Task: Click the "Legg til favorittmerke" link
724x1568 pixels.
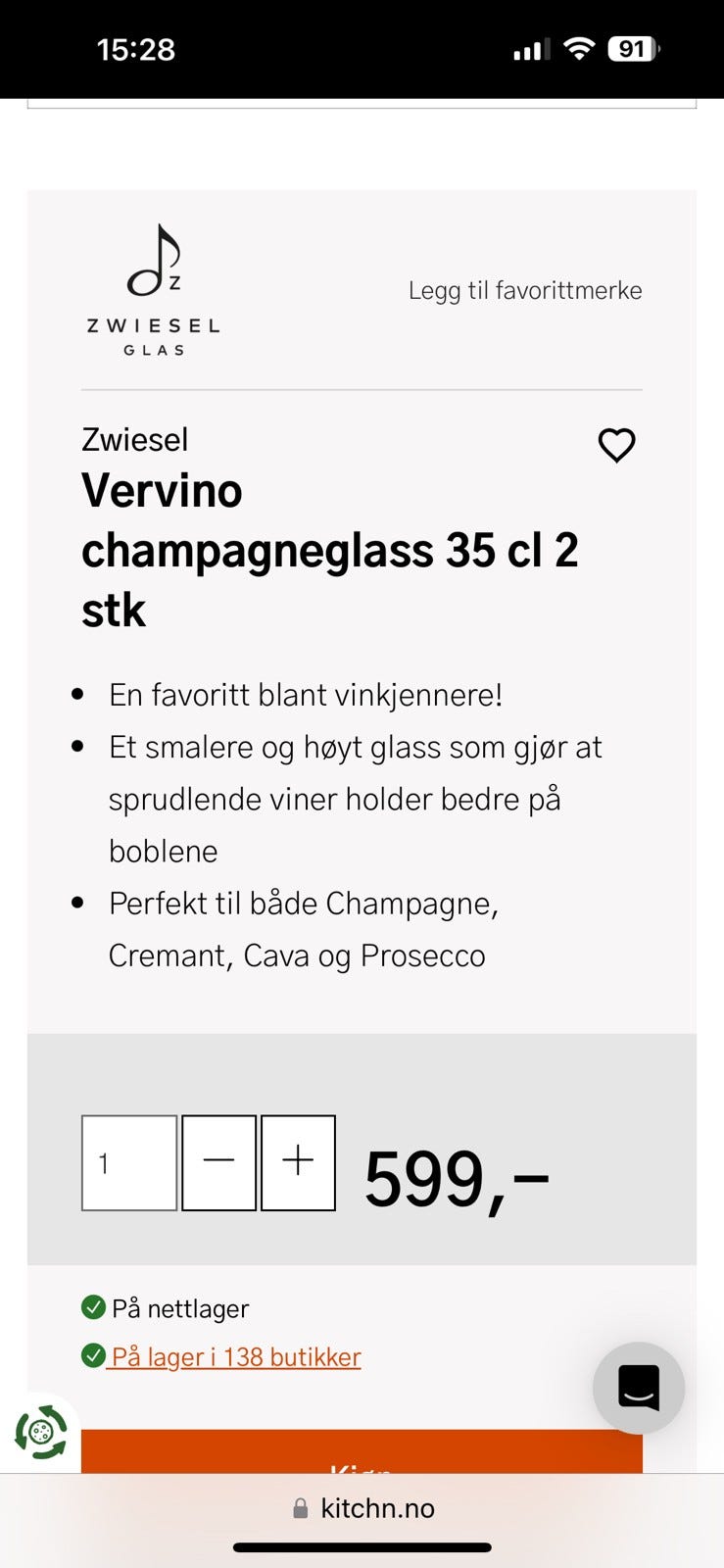Action: [x=525, y=290]
